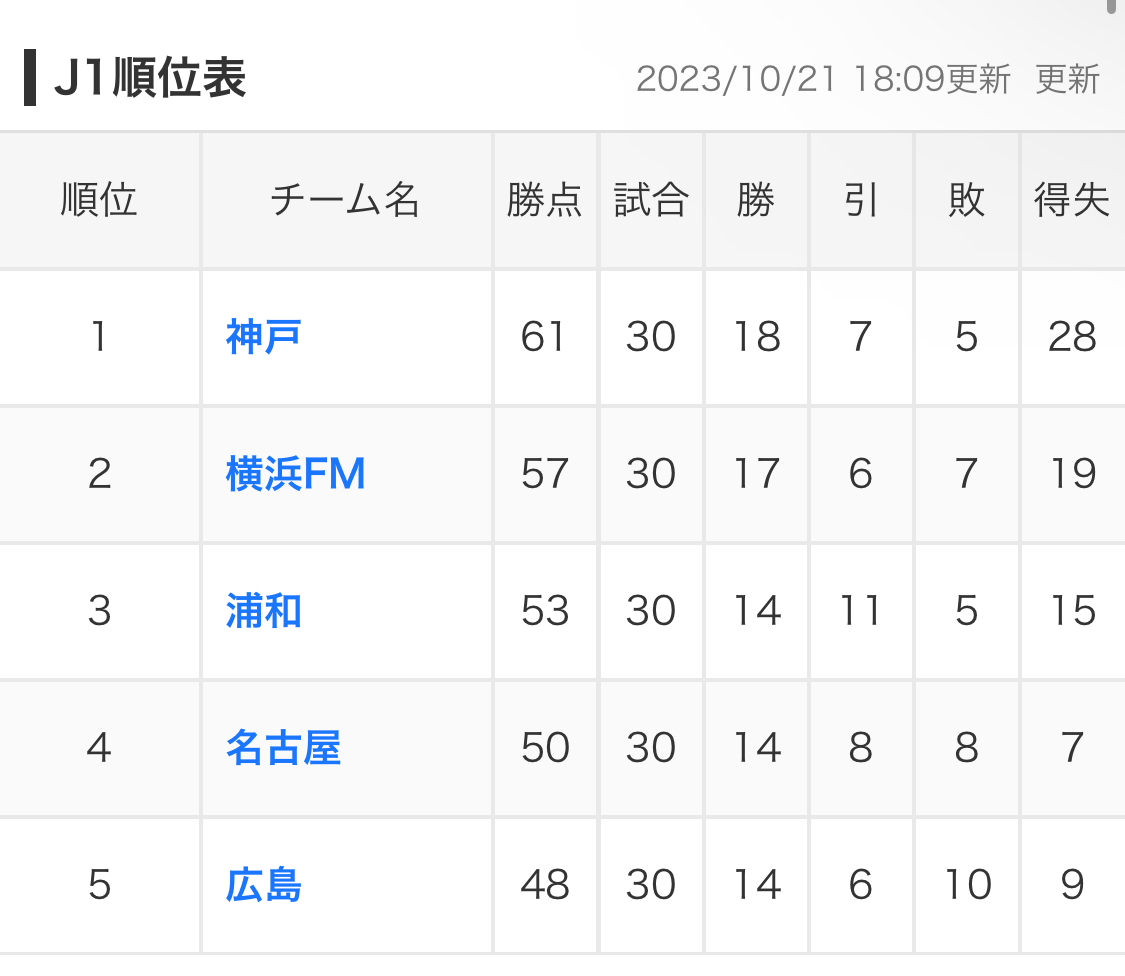Image resolution: width=1125 pixels, height=976 pixels.
Task: Click the 得失 column header
Action: [x=1073, y=200]
